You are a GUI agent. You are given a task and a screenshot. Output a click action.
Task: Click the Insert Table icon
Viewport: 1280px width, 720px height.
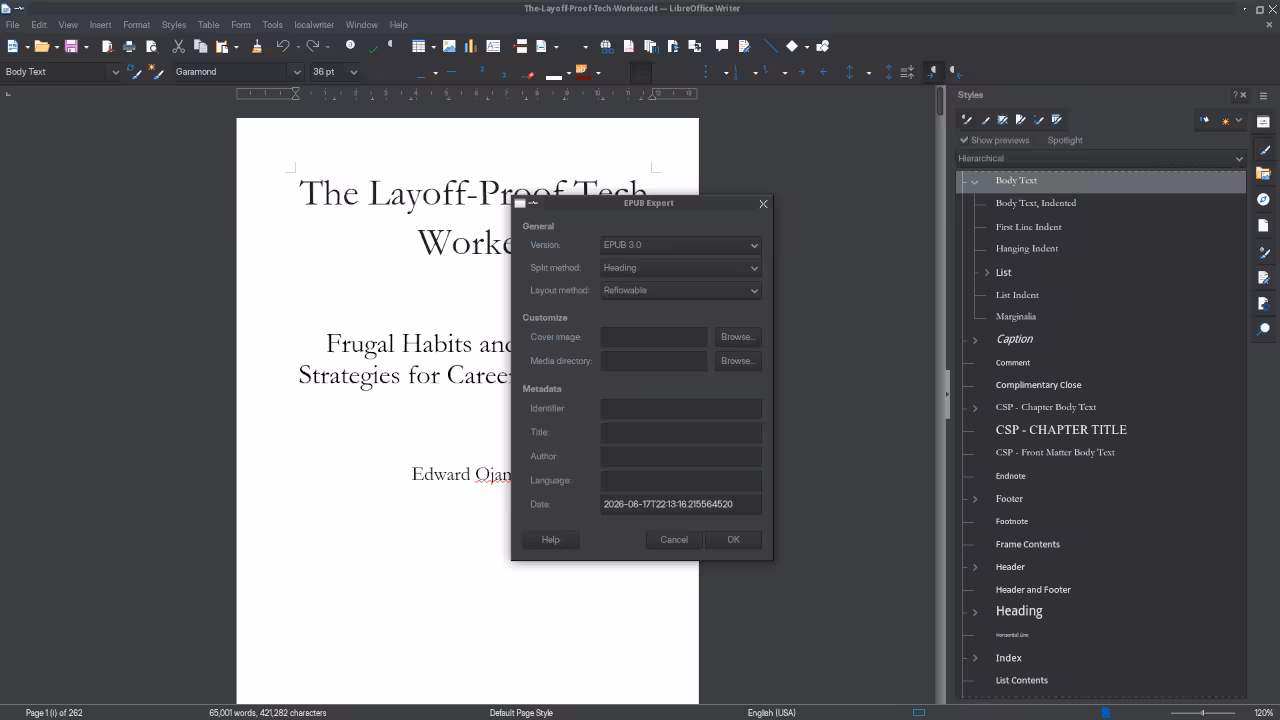coord(419,46)
